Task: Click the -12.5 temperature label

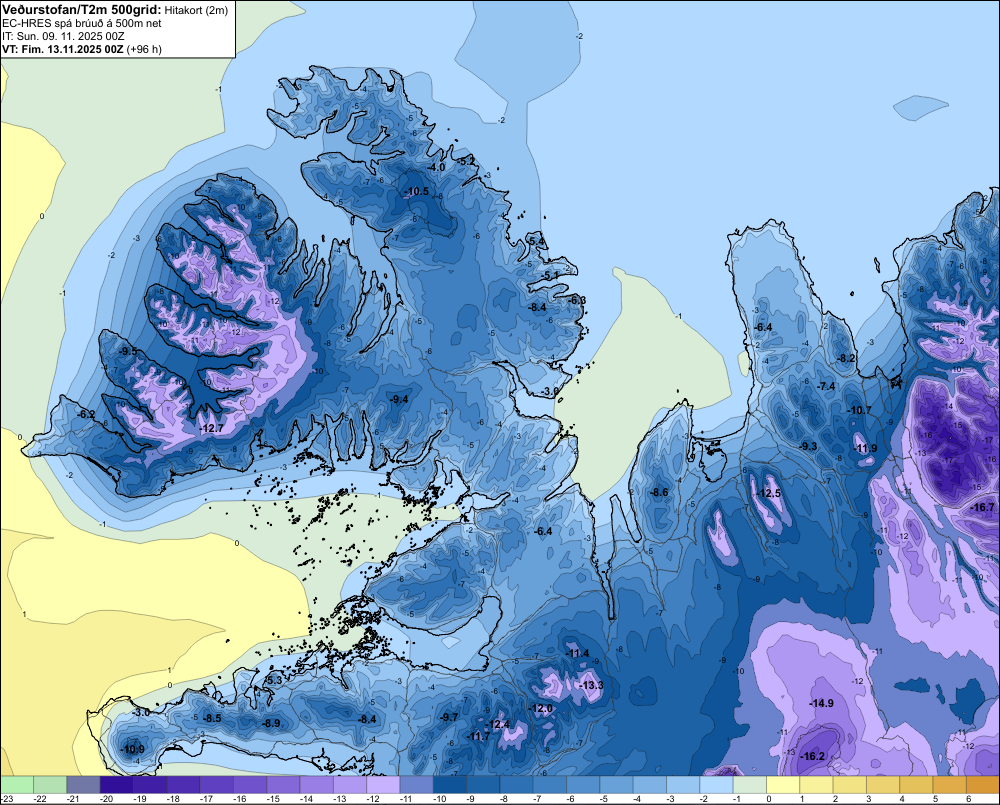Action: (x=769, y=493)
